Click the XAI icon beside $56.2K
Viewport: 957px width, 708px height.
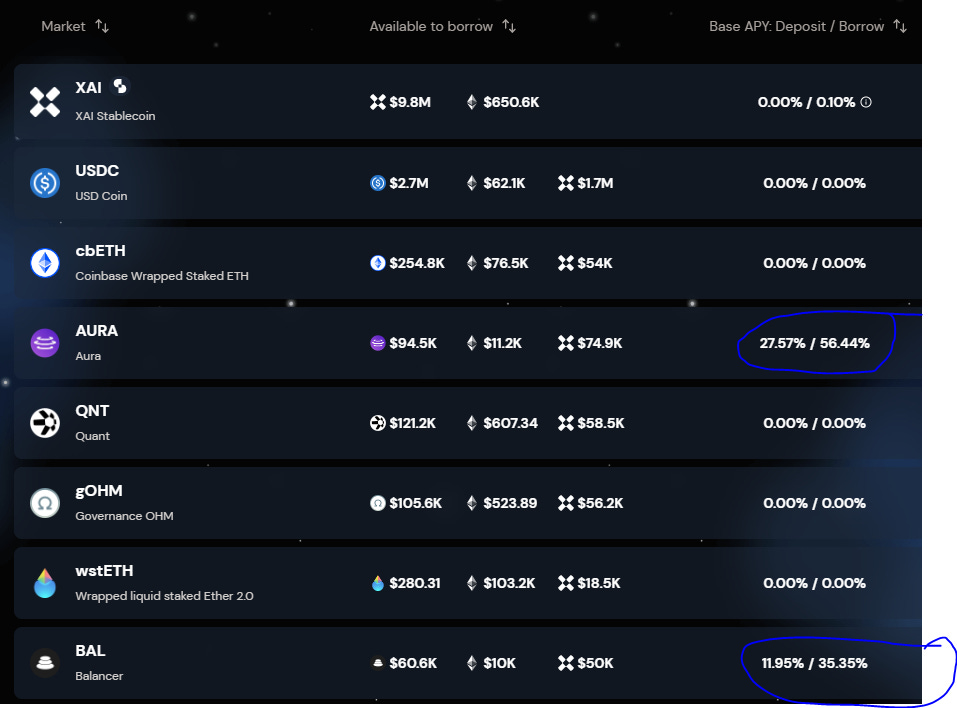(x=566, y=503)
